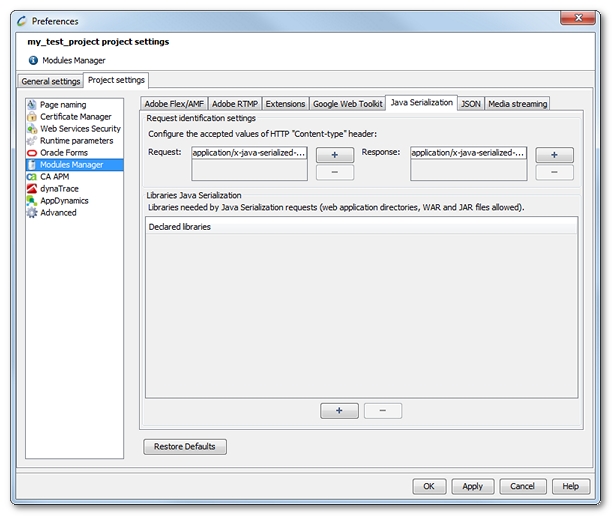Viewport: 612px width, 516px height.
Task: Click the Oracle Forms icon
Action: (x=32, y=153)
